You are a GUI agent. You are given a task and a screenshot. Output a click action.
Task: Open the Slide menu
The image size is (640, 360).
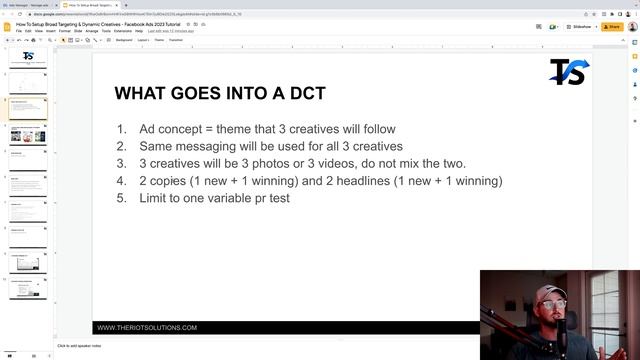tap(78, 31)
